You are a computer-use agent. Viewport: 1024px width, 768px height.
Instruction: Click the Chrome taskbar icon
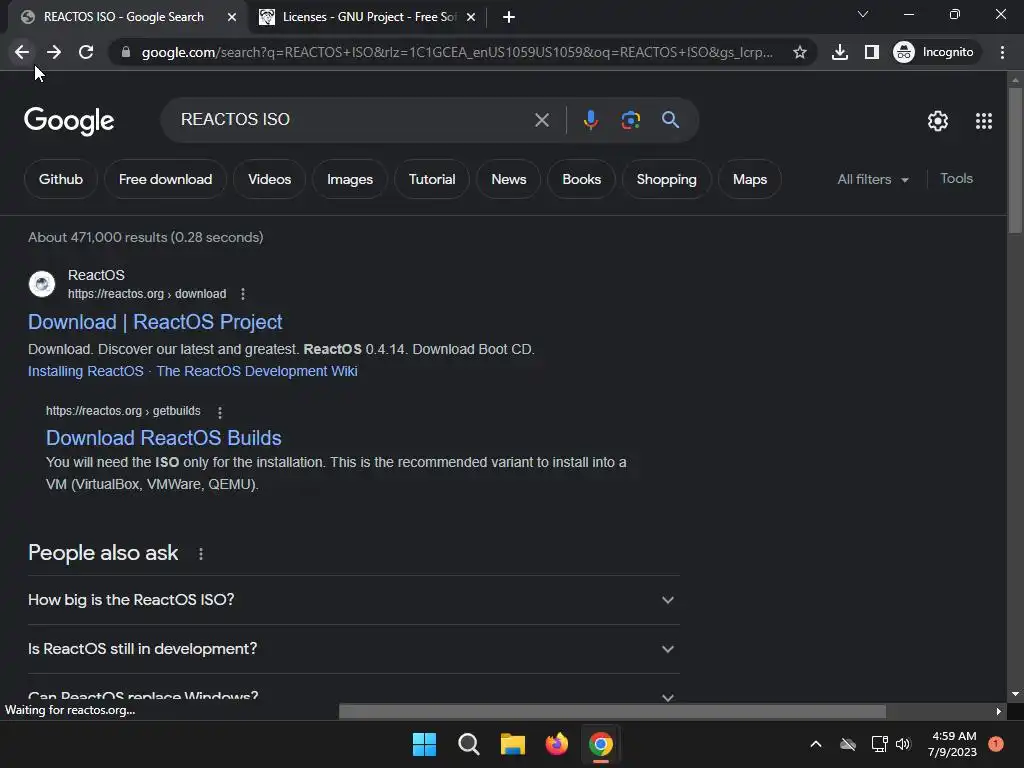[601, 744]
